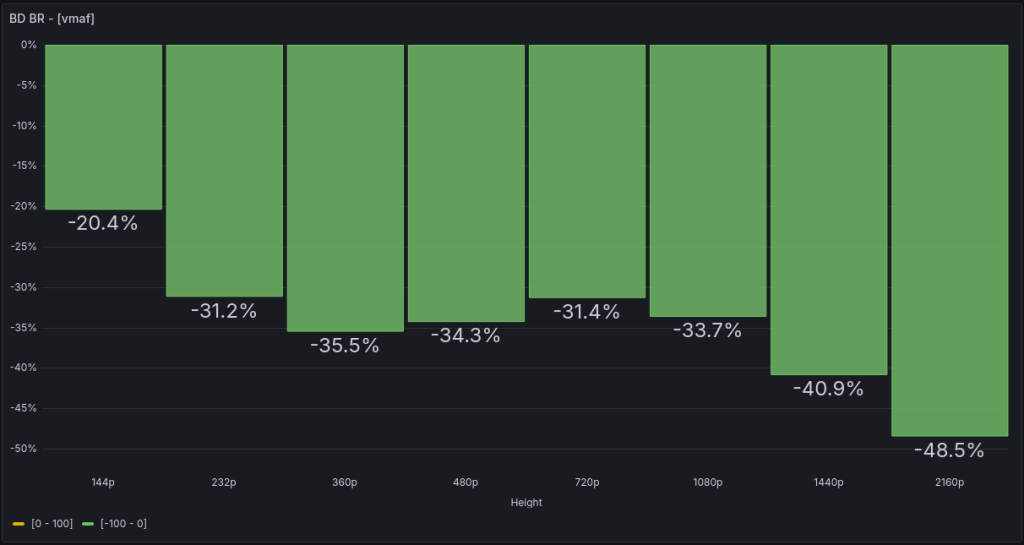Image resolution: width=1024 pixels, height=545 pixels.
Task: Click the green legend swatch for [-100 - 0]
Action: point(88,524)
